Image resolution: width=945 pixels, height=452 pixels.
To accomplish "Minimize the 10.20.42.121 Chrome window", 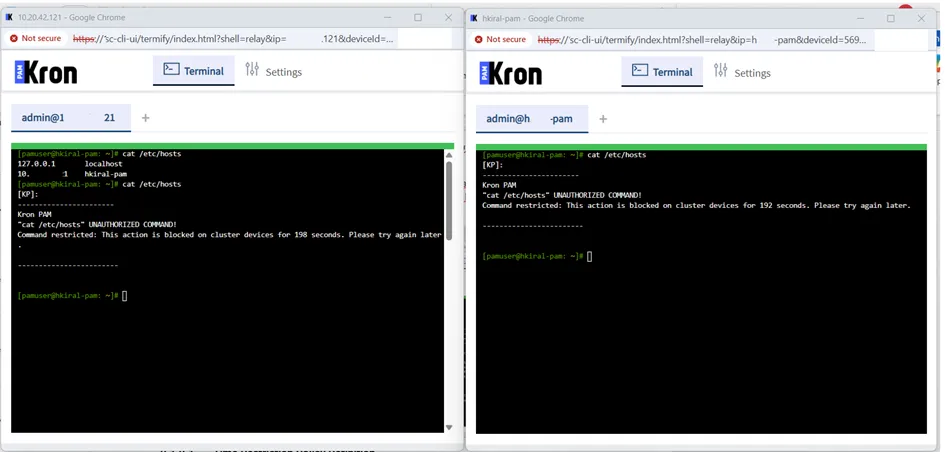I will click(x=387, y=17).
